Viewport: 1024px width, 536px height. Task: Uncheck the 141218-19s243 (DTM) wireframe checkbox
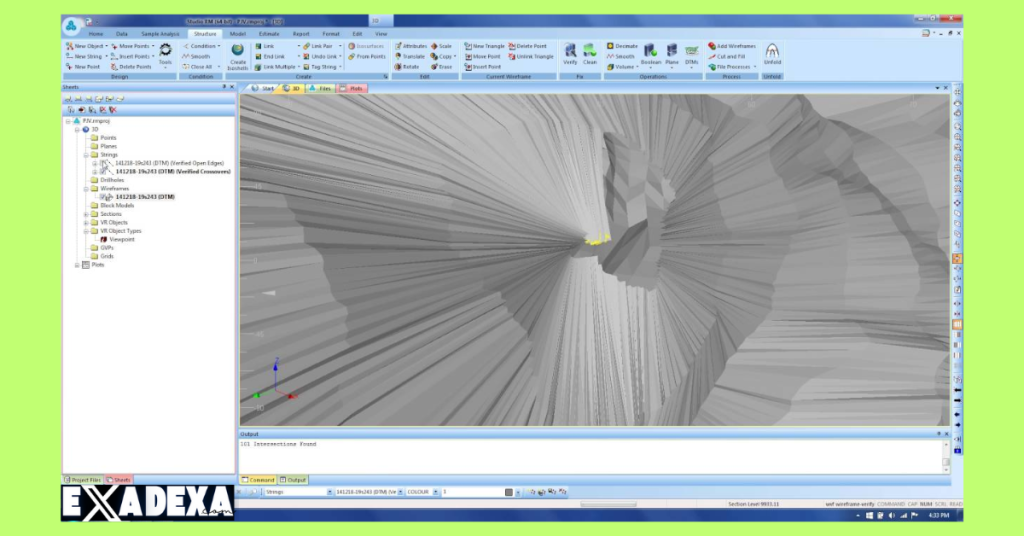[x=102, y=197]
